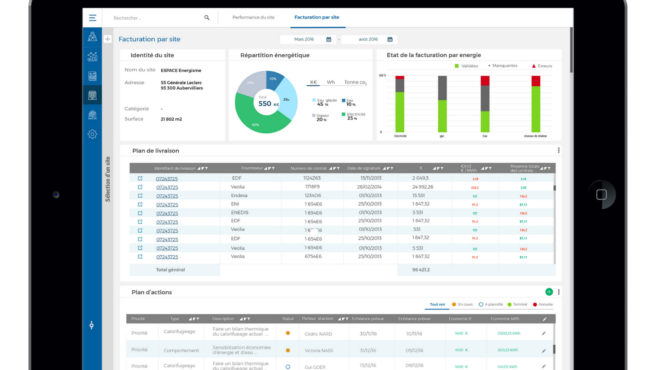Toggle the Manquantes legend entry
The width and height of the screenshot is (660, 370).
click(502, 66)
